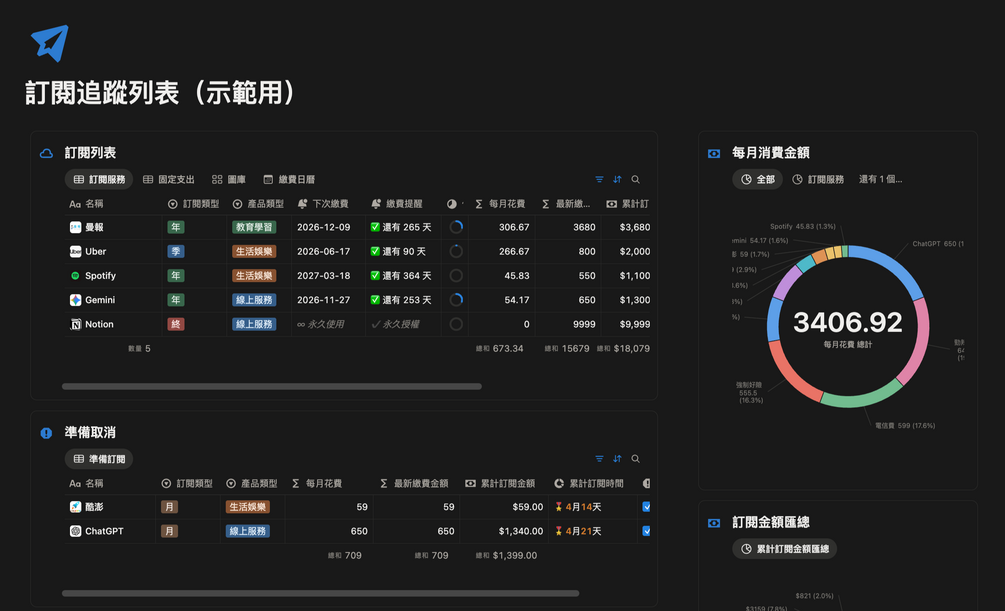Click 下次繳費 column header

point(324,204)
